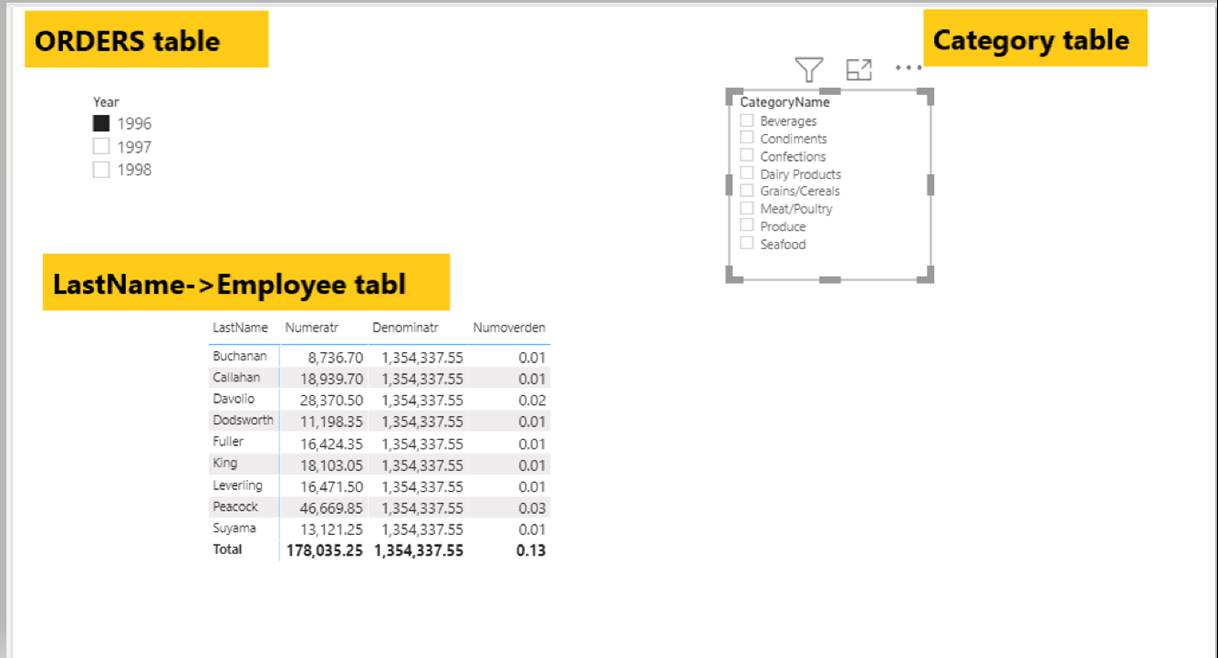Select the Beverages category checkbox
The height and width of the screenshot is (658, 1218).
click(747, 120)
